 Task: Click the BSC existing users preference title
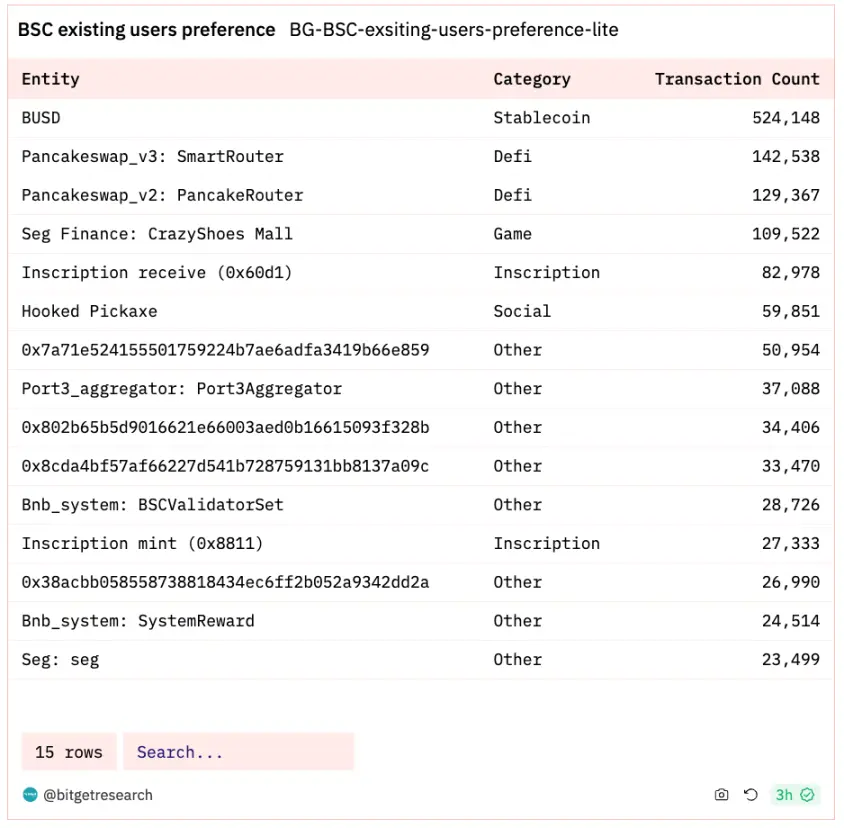(x=146, y=30)
